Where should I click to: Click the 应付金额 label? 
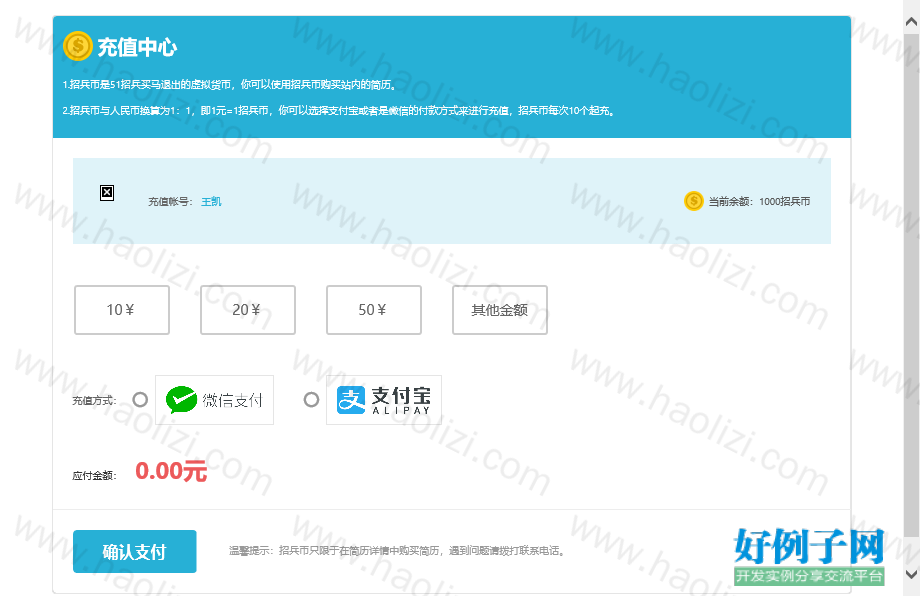94,476
